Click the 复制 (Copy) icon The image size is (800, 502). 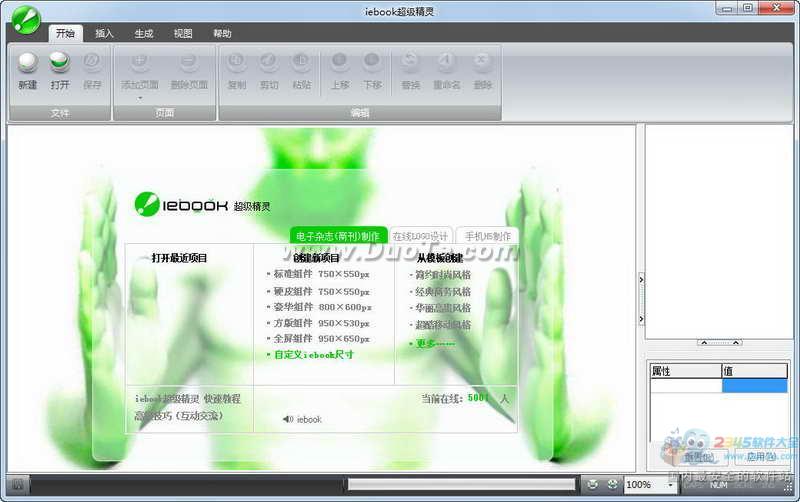pyautogui.click(x=236, y=62)
